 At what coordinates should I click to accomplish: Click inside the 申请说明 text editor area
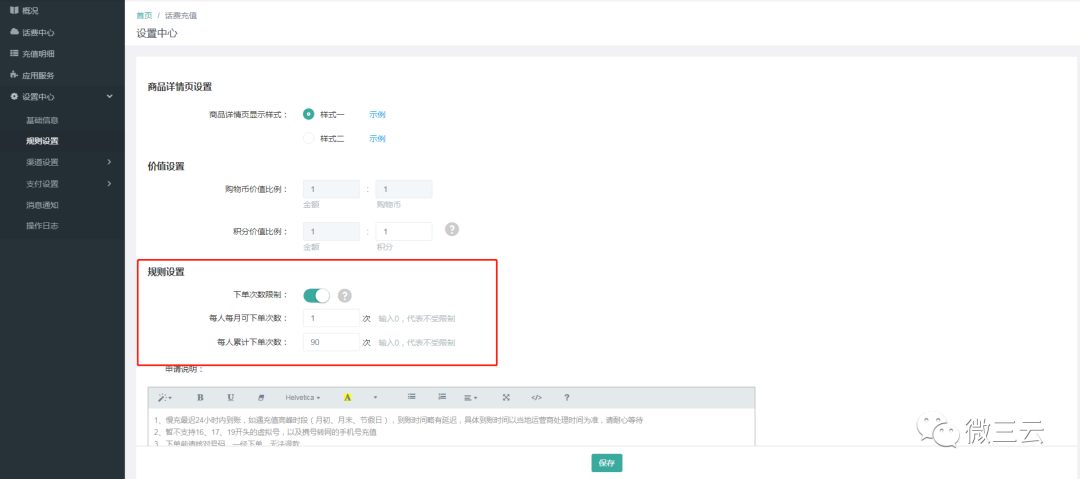click(x=451, y=428)
